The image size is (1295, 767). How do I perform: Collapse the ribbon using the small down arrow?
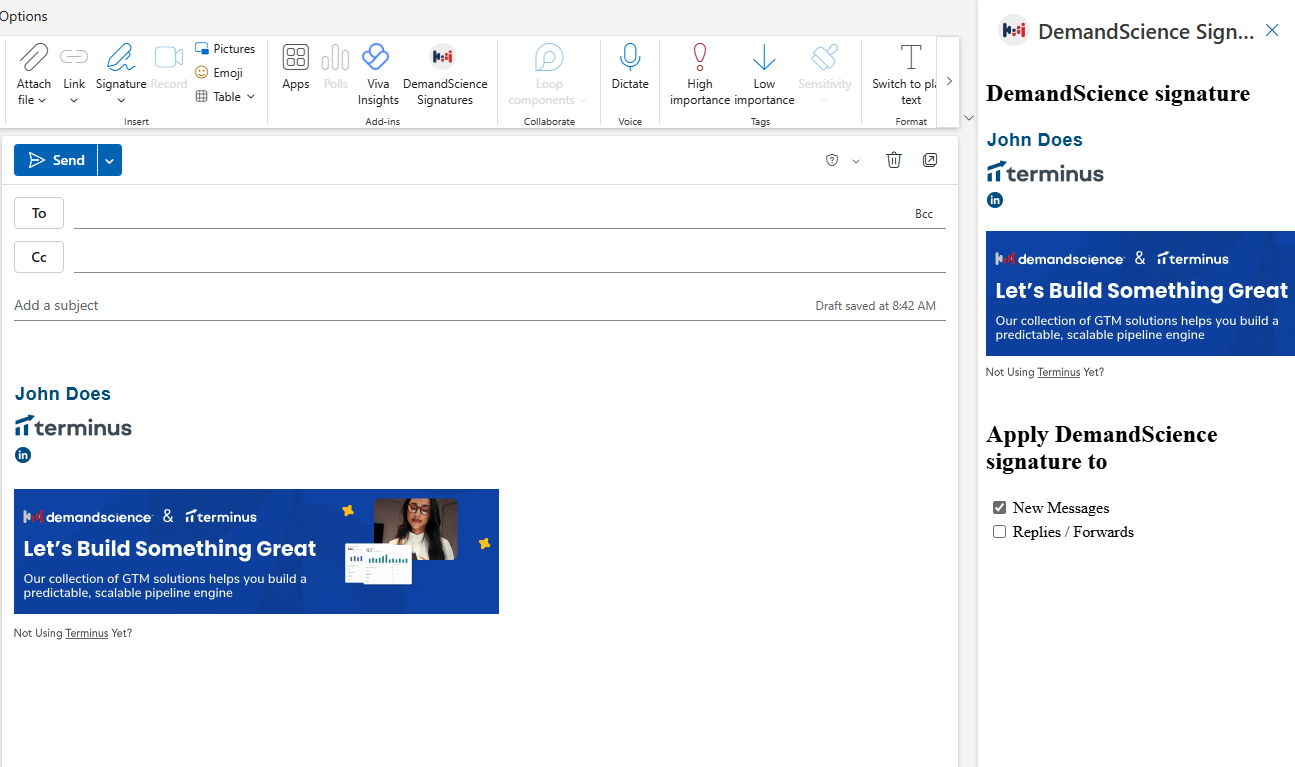pos(968,118)
